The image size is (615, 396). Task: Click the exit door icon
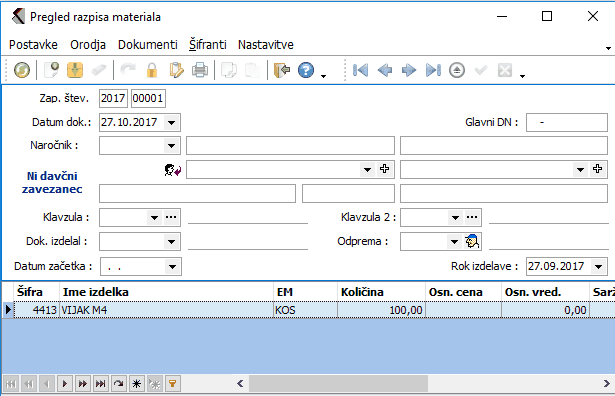tap(282, 71)
